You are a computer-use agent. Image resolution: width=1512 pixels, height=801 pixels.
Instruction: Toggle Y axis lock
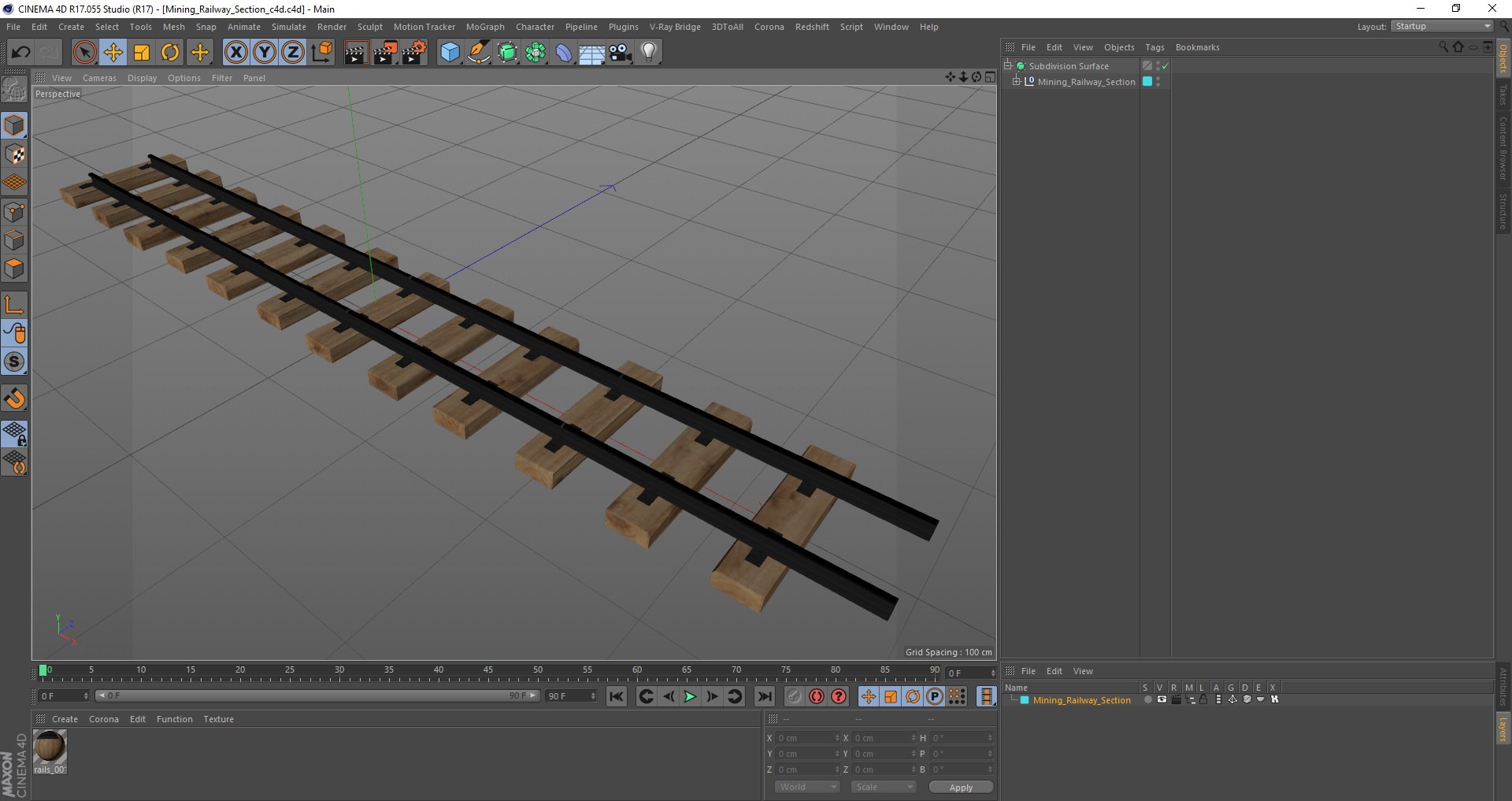(x=265, y=53)
